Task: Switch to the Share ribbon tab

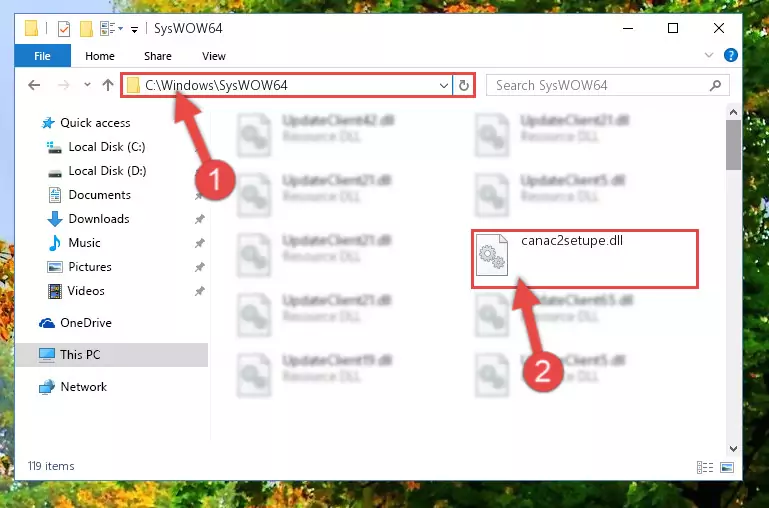Action: pyautogui.click(x=157, y=56)
